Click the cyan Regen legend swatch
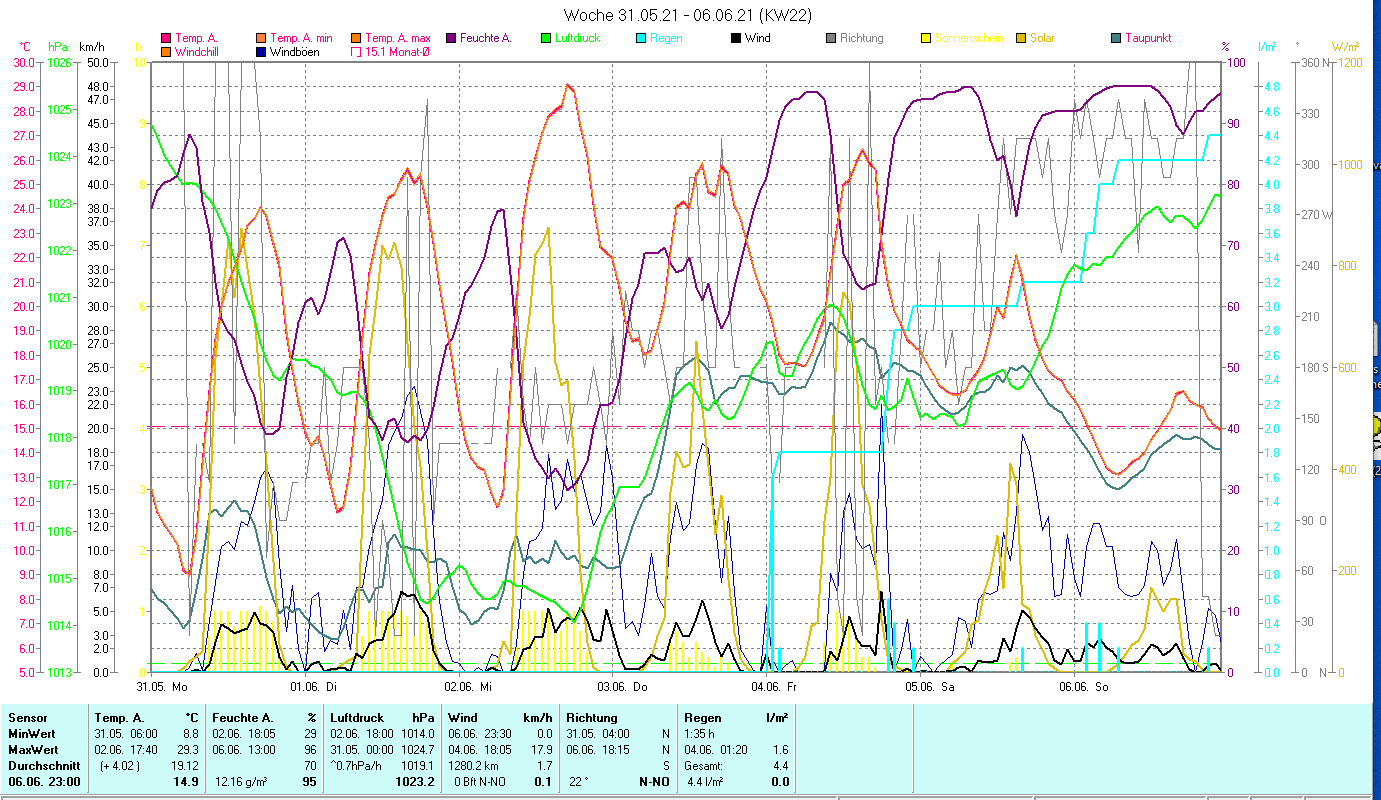 [x=641, y=39]
